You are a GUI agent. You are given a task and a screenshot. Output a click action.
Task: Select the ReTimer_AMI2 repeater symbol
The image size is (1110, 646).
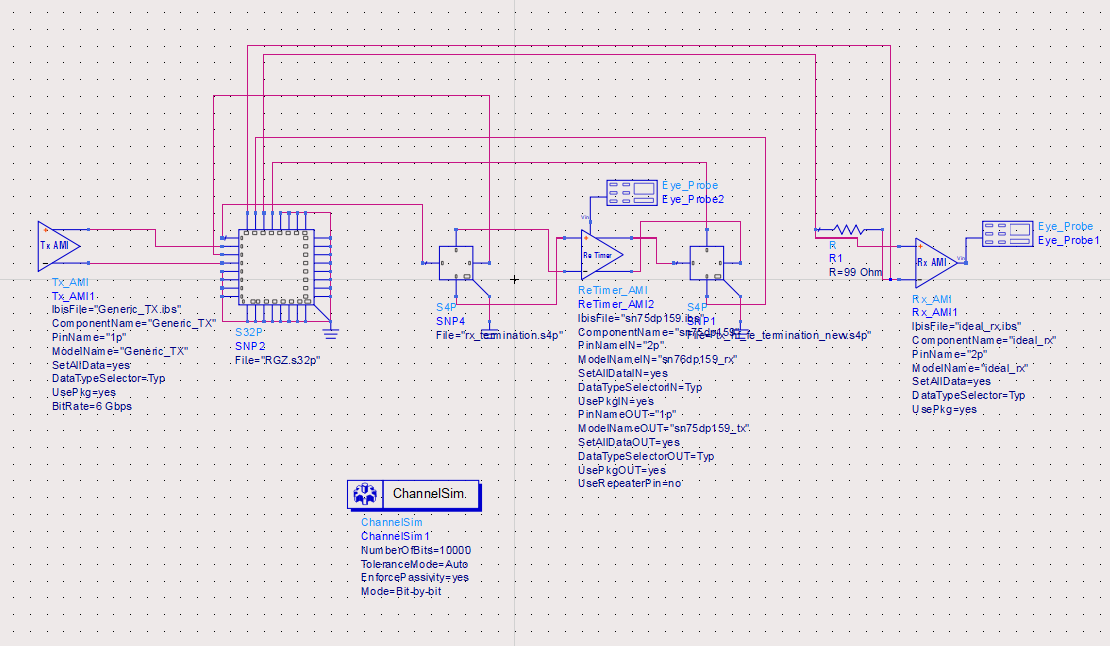pos(600,253)
